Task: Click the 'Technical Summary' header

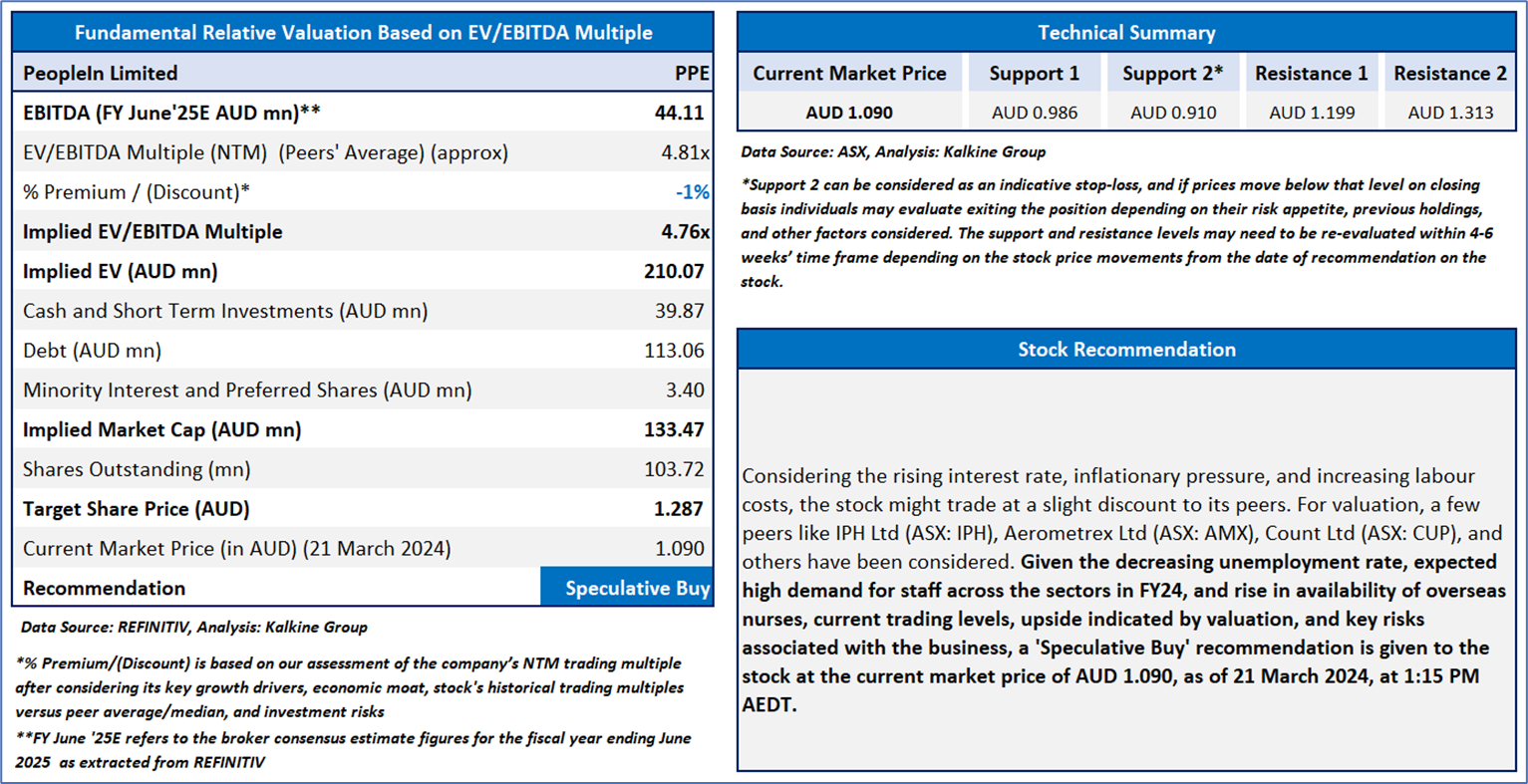Action: pyautogui.click(x=1126, y=33)
